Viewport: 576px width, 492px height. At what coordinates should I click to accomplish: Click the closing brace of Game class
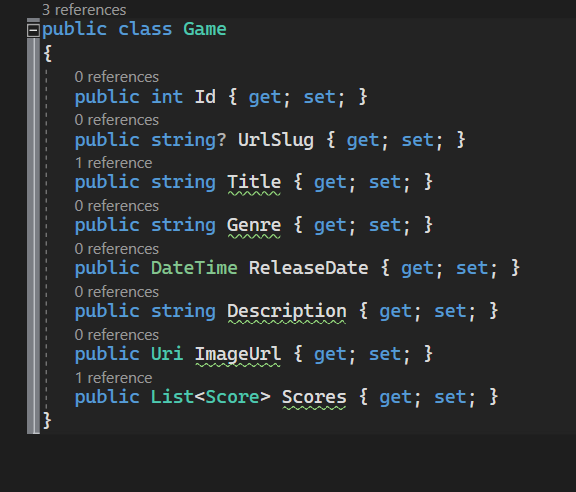(47, 420)
